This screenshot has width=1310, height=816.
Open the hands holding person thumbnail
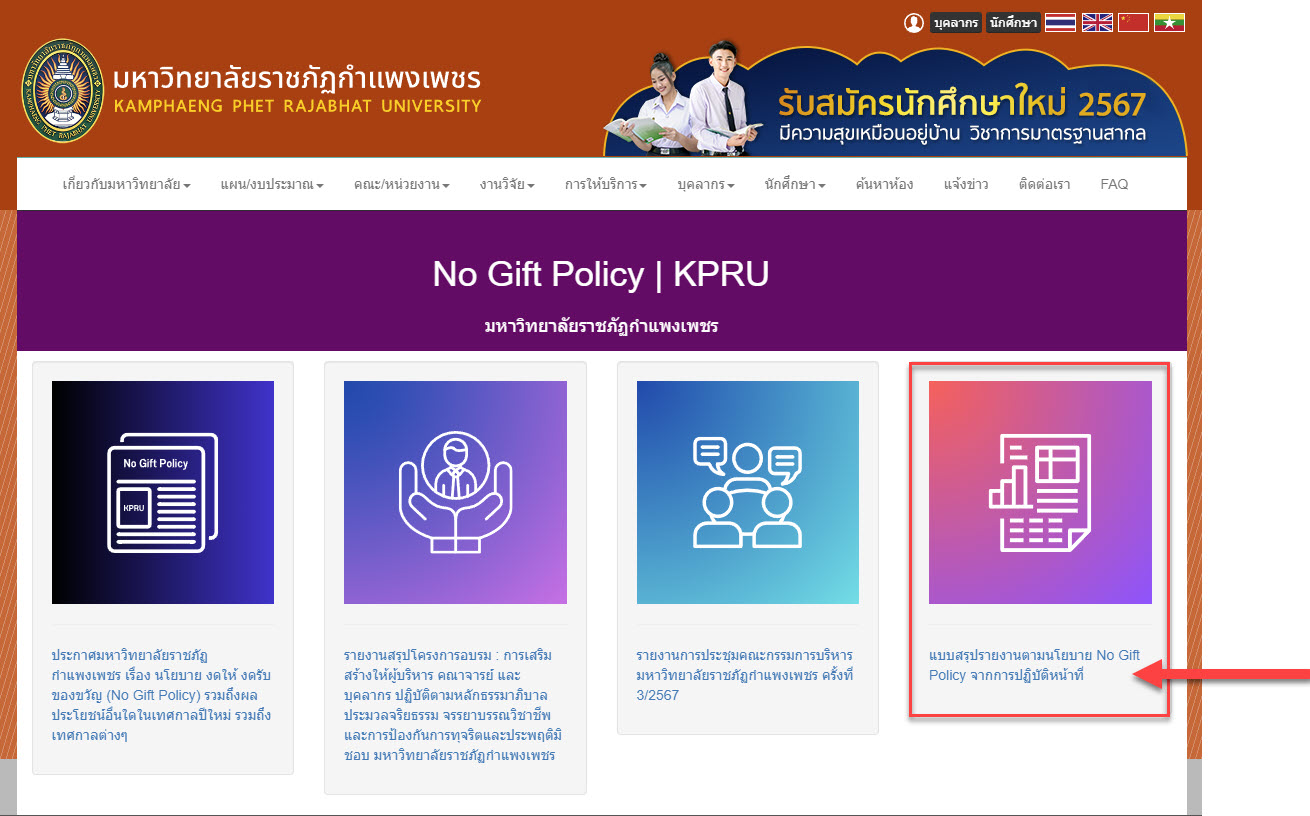point(455,492)
